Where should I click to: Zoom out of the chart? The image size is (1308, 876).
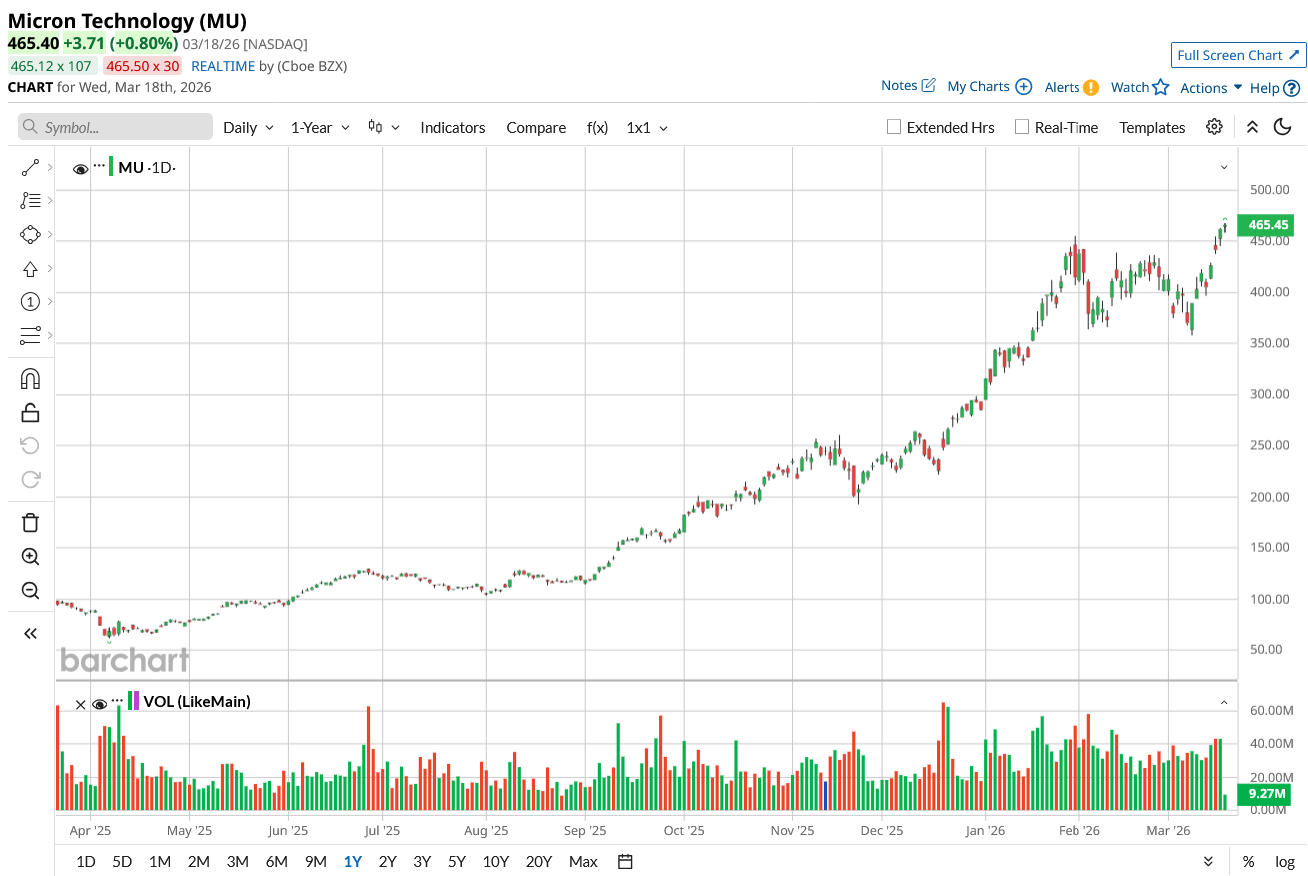coord(30,590)
